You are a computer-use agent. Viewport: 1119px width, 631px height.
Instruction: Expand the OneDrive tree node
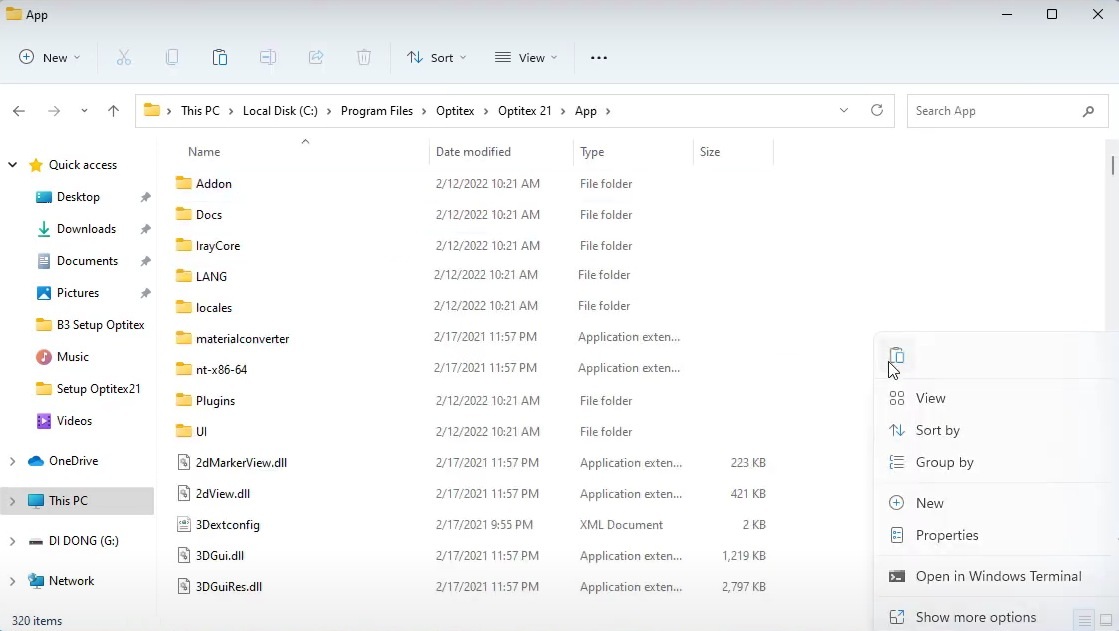click(x=12, y=461)
